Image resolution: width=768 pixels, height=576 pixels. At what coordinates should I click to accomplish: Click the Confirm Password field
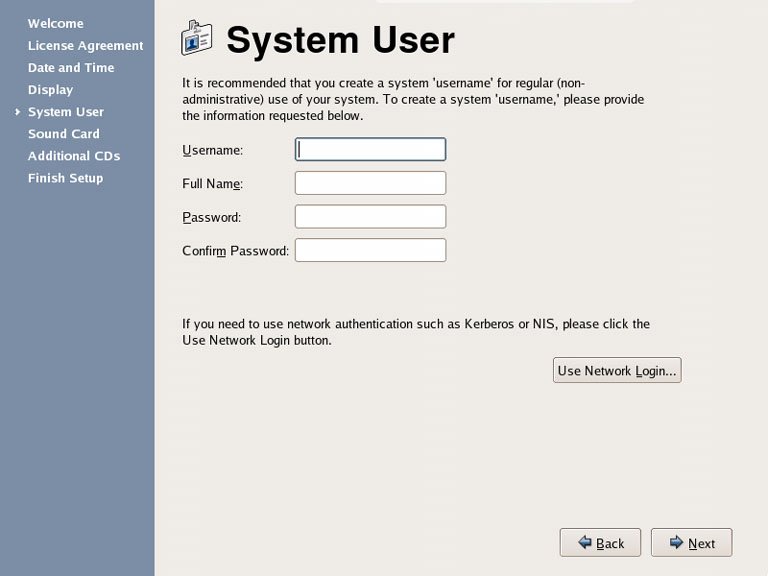click(370, 250)
